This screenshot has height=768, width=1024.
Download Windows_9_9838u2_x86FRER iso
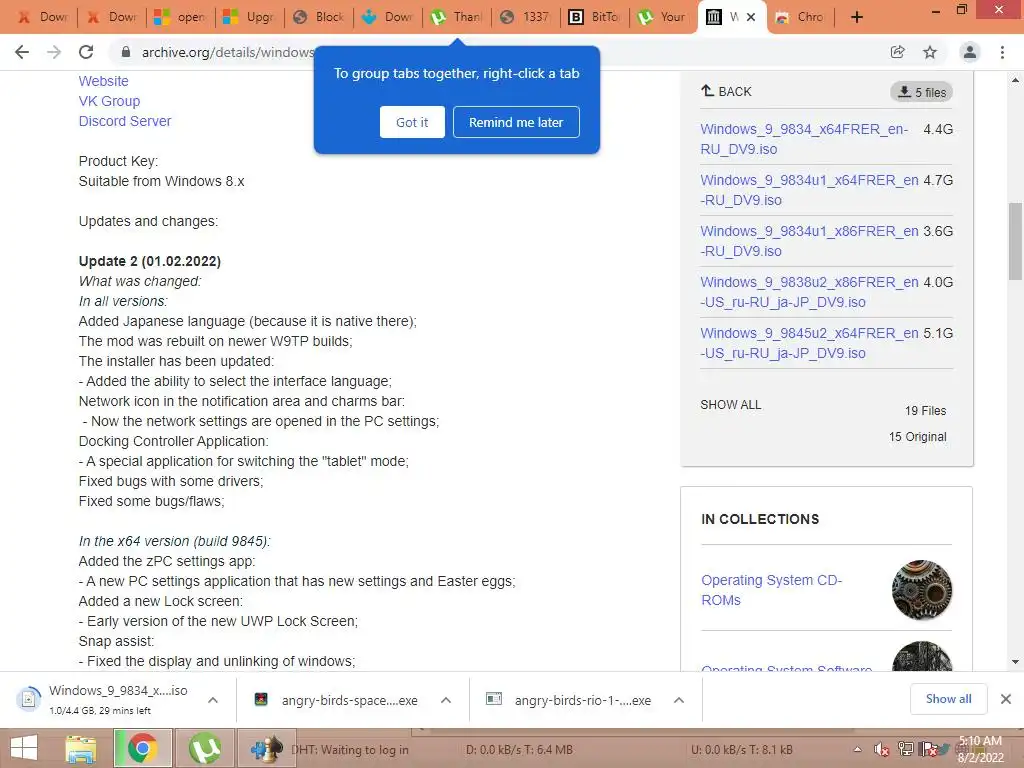tap(809, 292)
